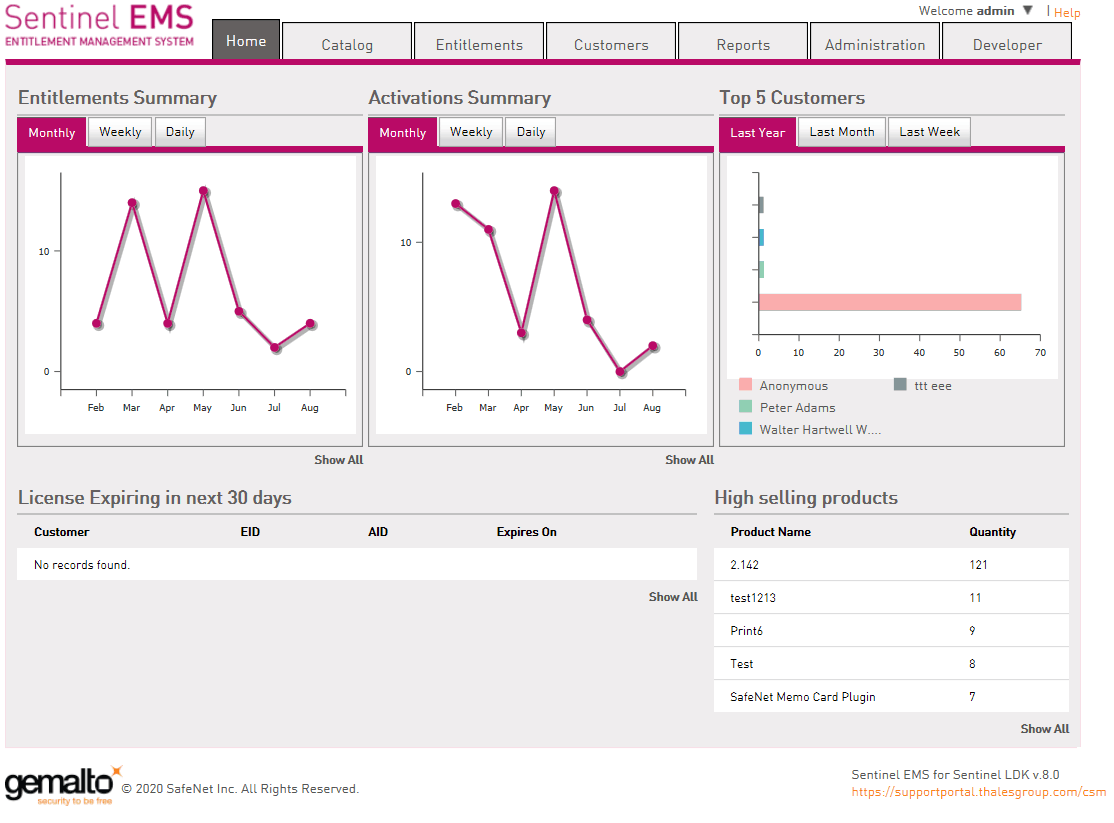Show Last Week in Top 5 Customers
The width and height of the screenshot is (1114, 823).
click(x=929, y=132)
